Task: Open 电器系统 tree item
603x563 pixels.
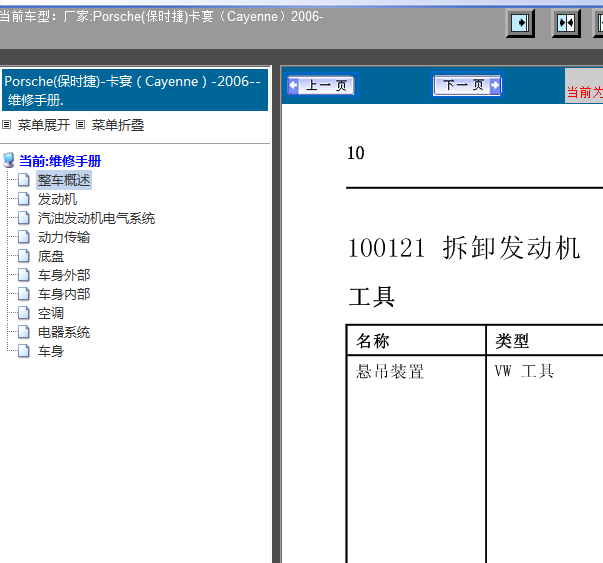Action: [64, 332]
